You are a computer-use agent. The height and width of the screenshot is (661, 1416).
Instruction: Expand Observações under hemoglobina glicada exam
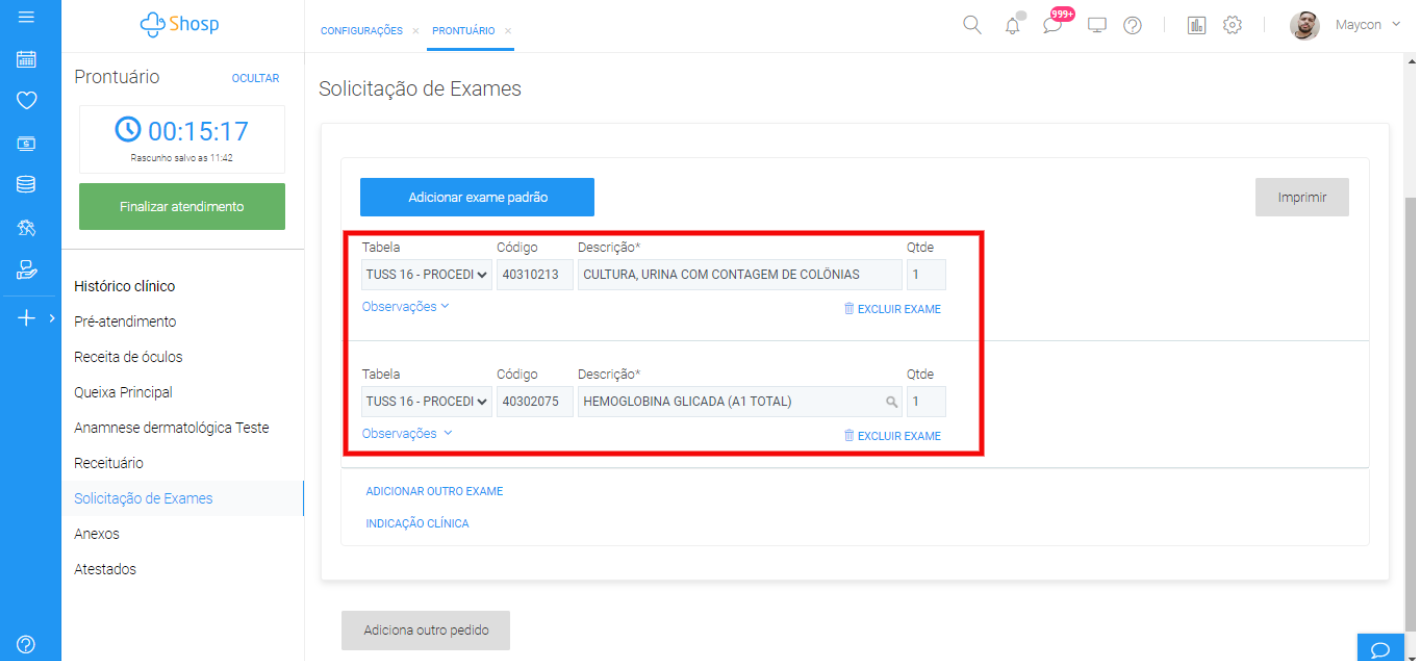pos(407,434)
